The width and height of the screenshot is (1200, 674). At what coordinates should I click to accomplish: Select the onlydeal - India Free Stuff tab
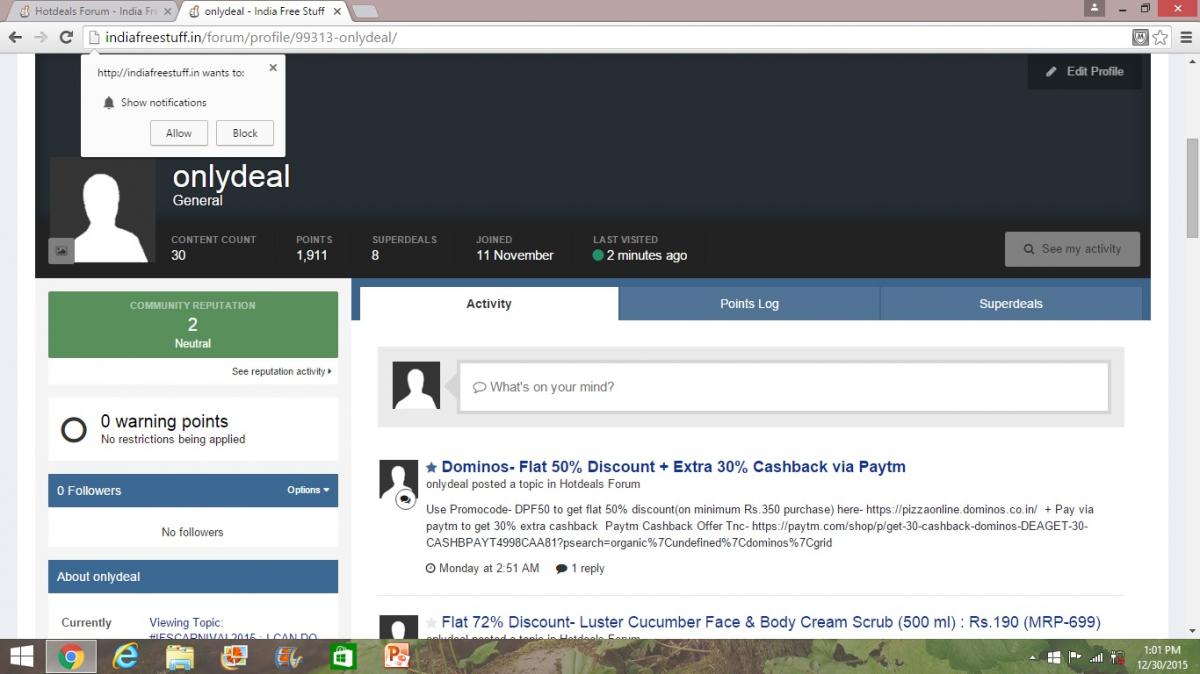click(262, 11)
